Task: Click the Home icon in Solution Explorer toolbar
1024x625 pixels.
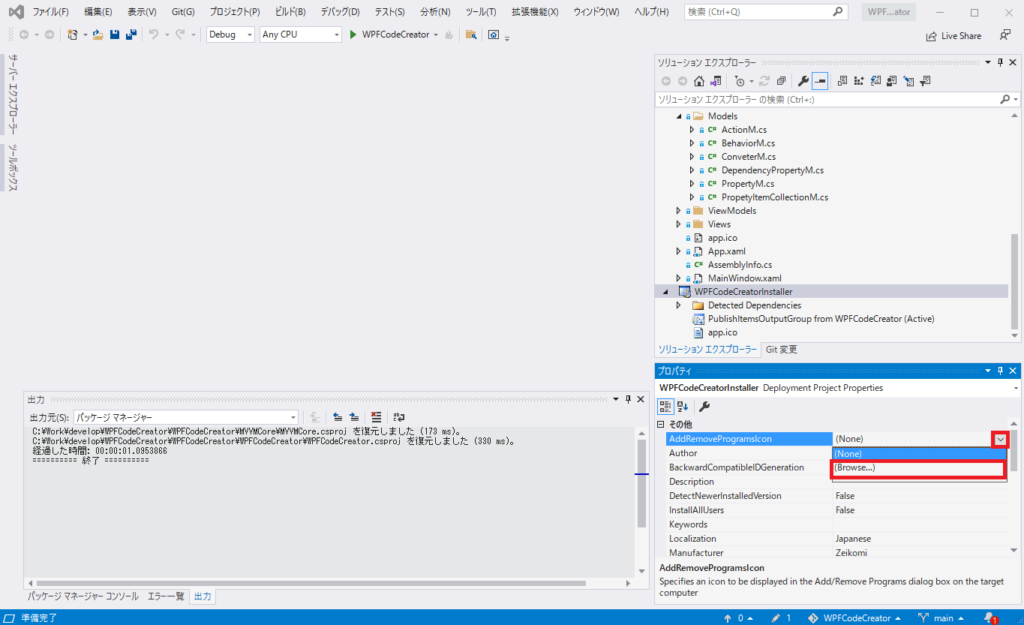Action: point(699,81)
